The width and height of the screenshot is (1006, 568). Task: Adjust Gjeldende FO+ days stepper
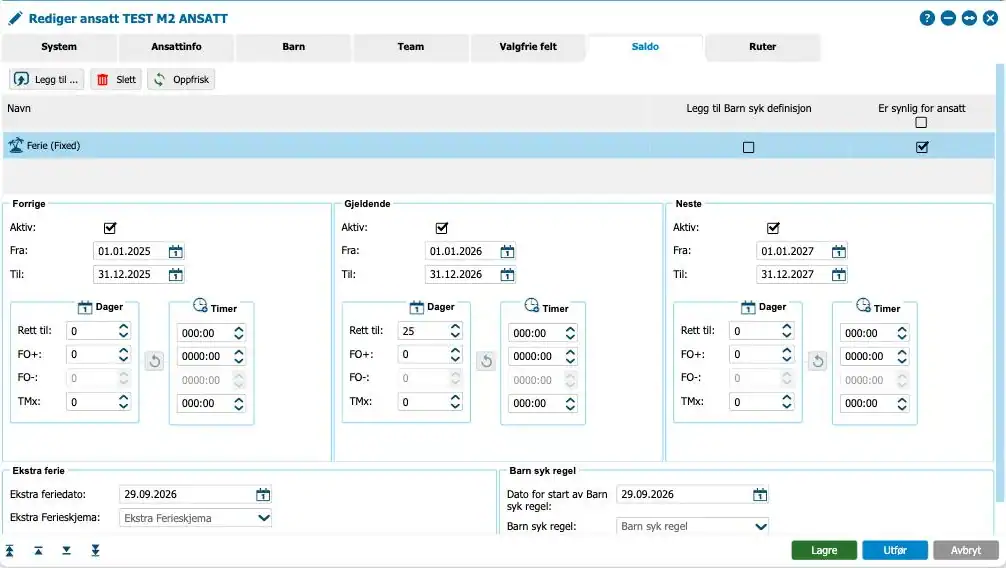pos(455,354)
